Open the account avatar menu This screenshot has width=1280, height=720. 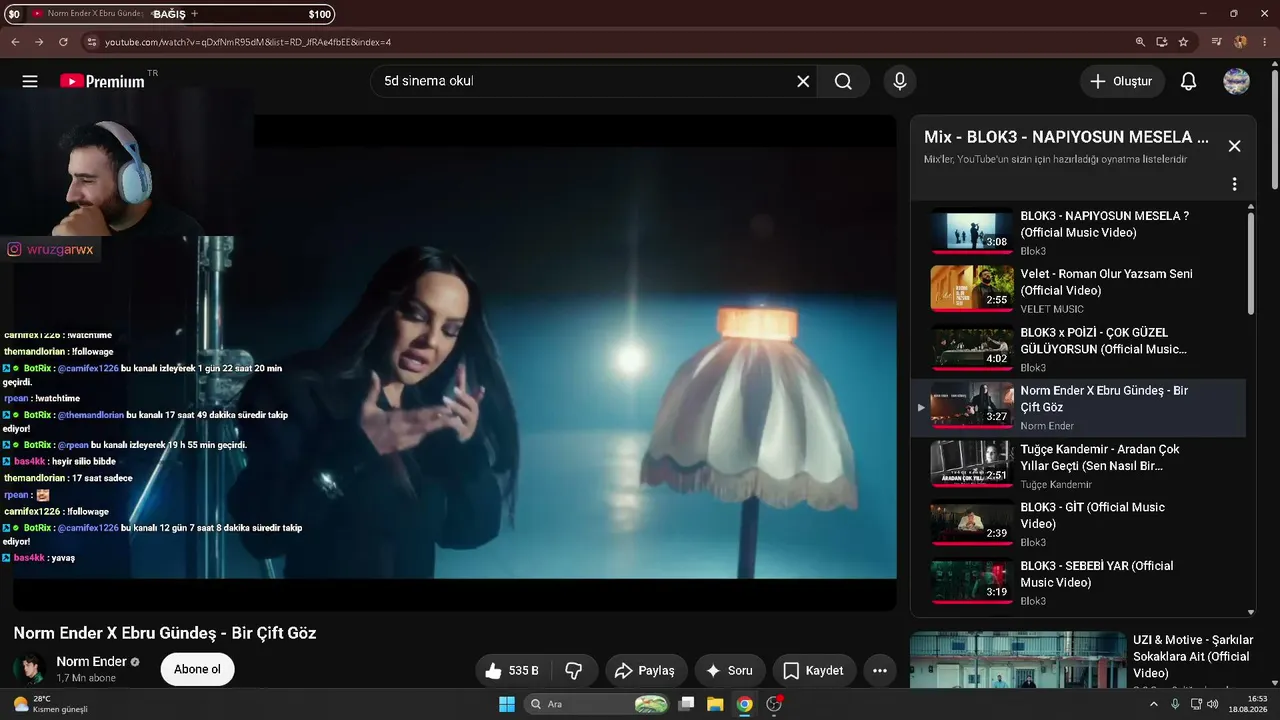[x=1236, y=81]
